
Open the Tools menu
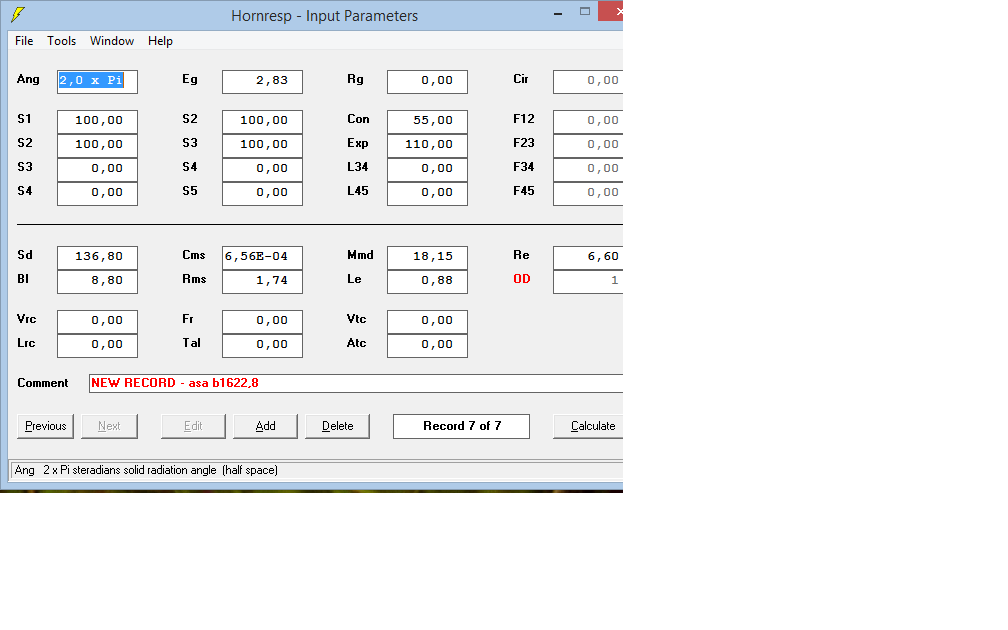(x=61, y=40)
